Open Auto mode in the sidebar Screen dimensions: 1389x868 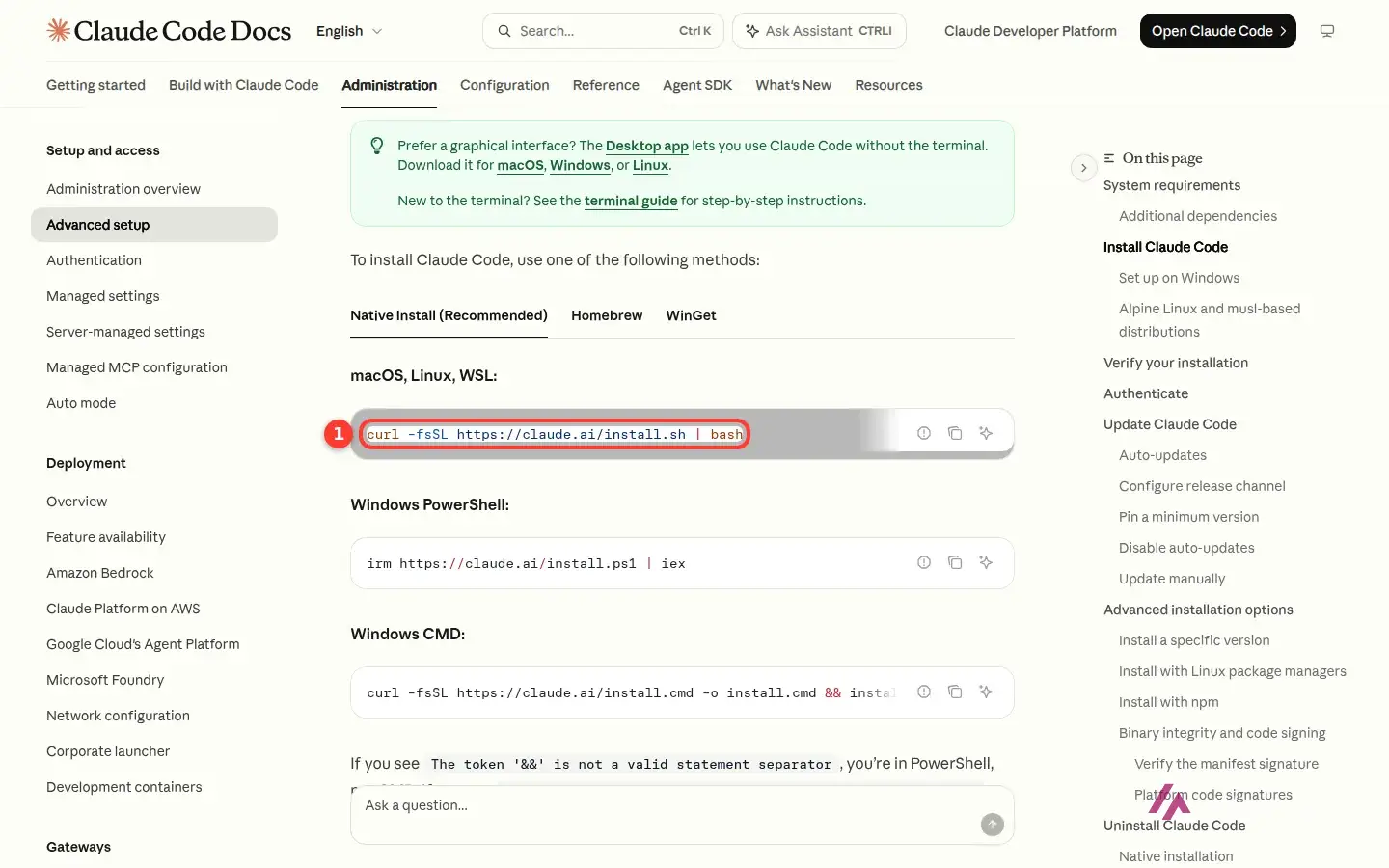(81, 403)
